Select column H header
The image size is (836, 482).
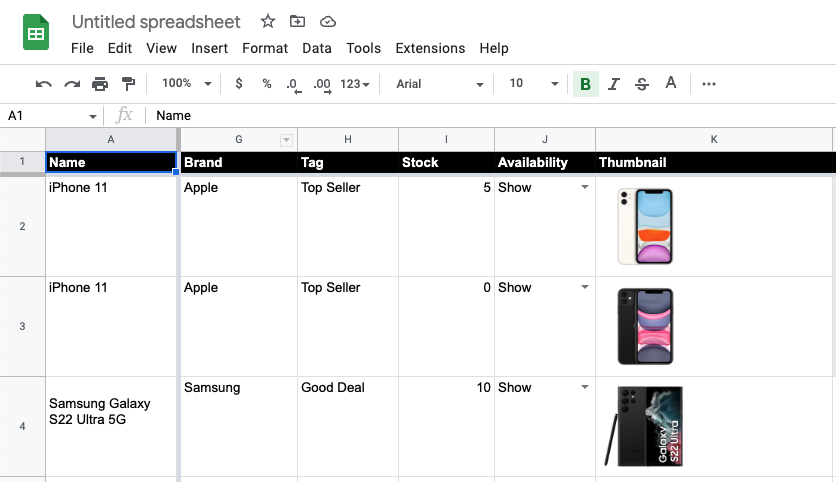348,140
